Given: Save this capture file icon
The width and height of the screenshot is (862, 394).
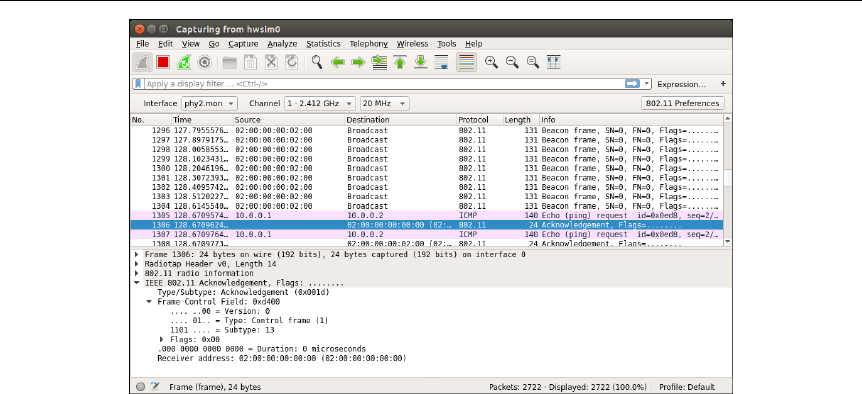Looking at the screenshot, I should 250,62.
